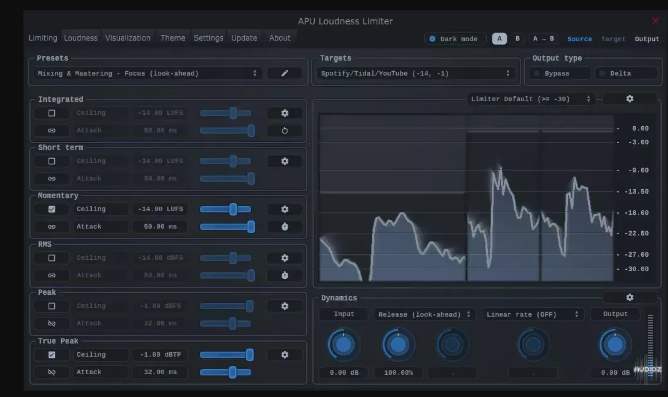Open the Settings tab
Screen dimensions: 668x397
[208, 38]
